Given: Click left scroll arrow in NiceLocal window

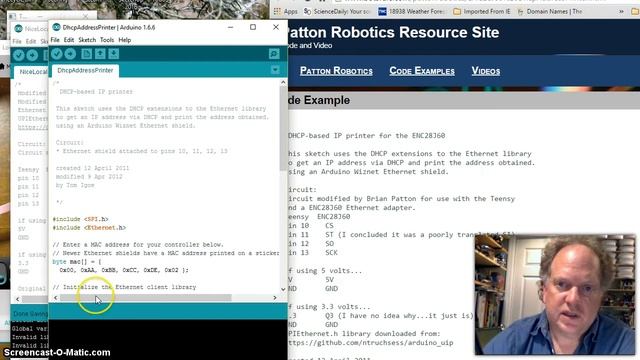Looking at the screenshot, I should pos(17,299).
